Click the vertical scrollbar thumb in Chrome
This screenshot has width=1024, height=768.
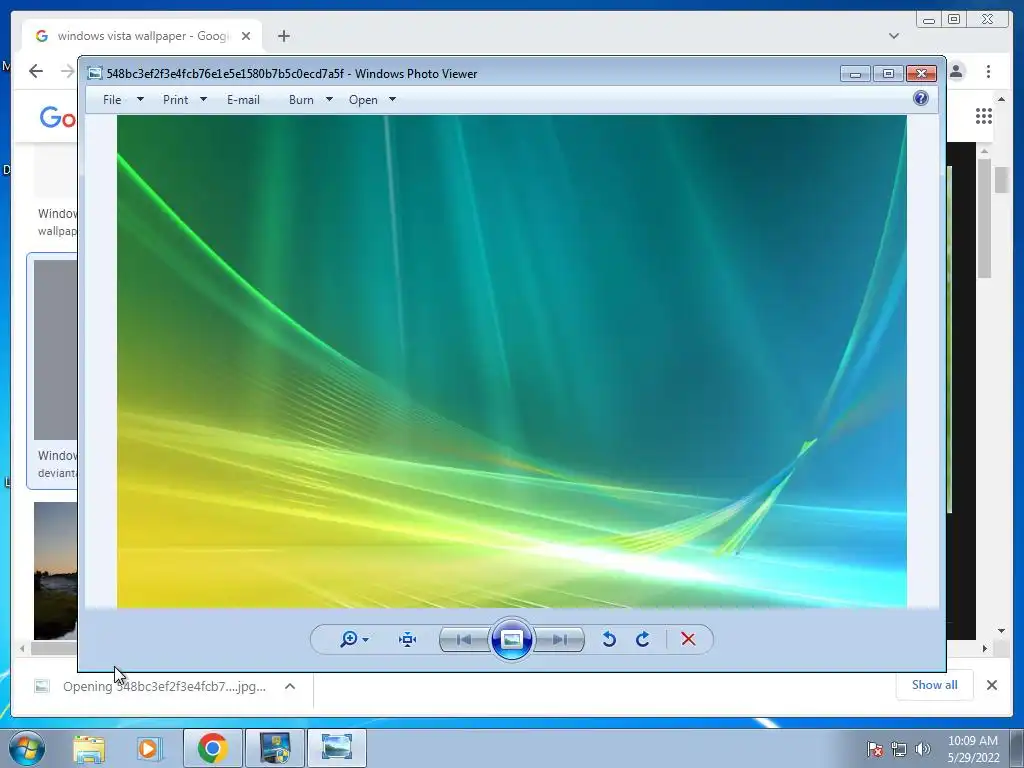[1001, 180]
